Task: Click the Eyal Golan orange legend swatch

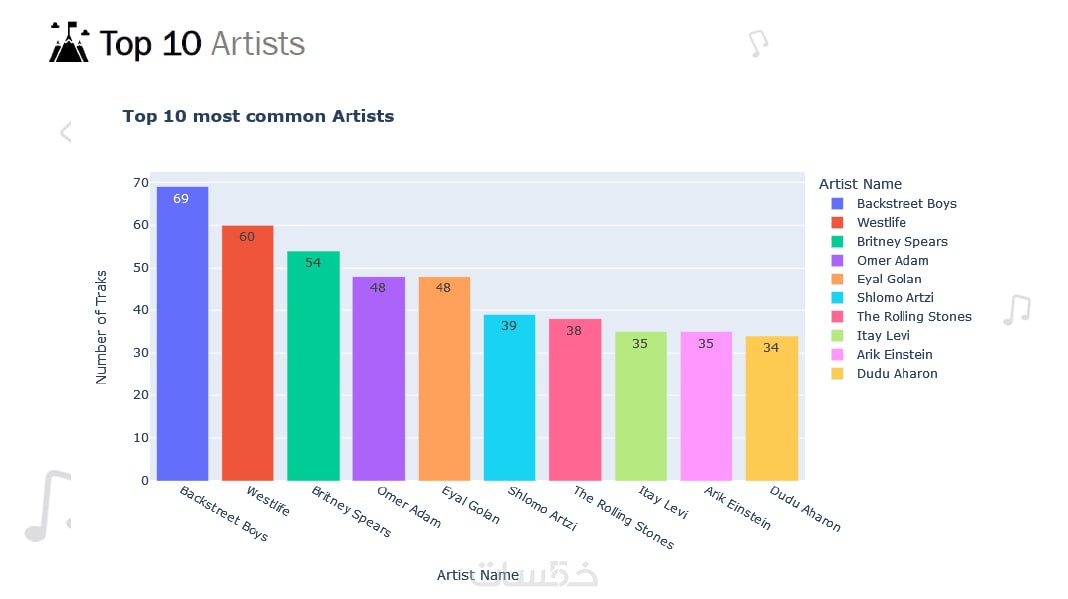Action: [837, 279]
